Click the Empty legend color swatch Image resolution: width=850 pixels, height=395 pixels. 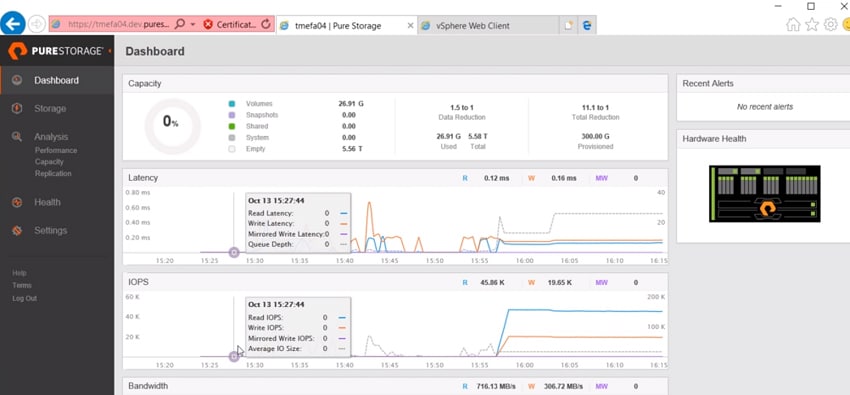(x=232, y=148)
